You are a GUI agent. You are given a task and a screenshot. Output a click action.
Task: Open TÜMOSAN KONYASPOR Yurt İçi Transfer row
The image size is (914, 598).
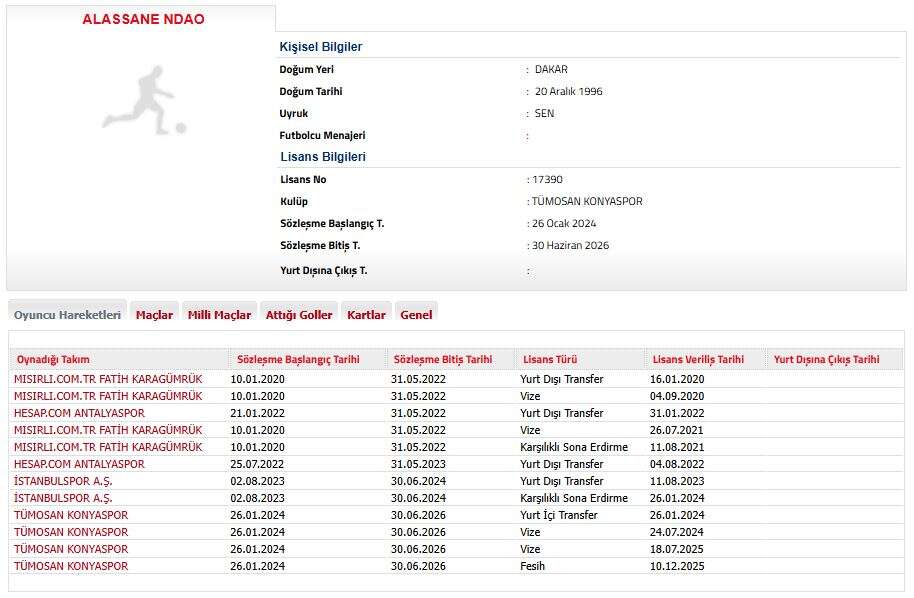[71, 515]
